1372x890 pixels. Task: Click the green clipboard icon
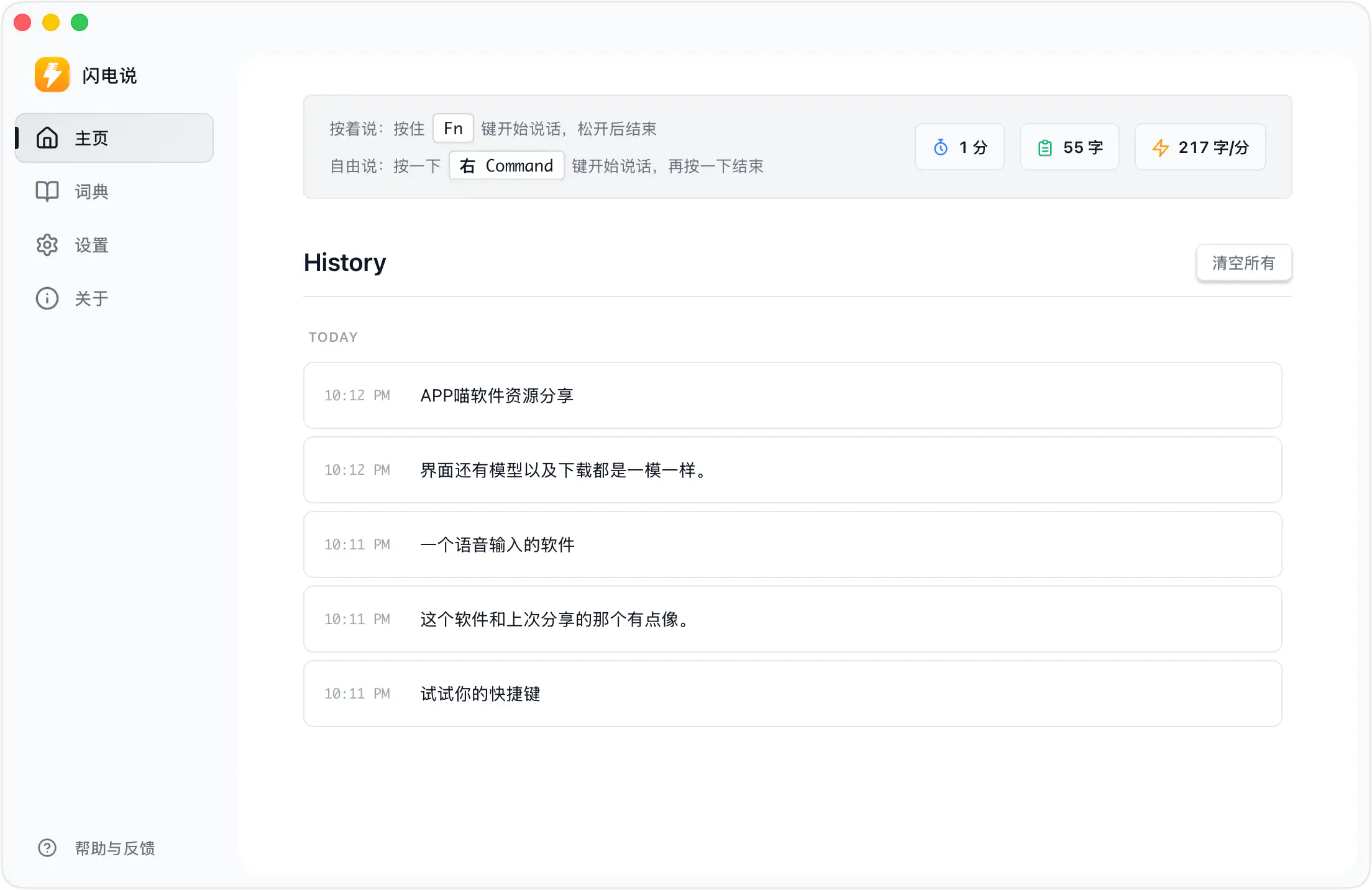pos(1045,147)
